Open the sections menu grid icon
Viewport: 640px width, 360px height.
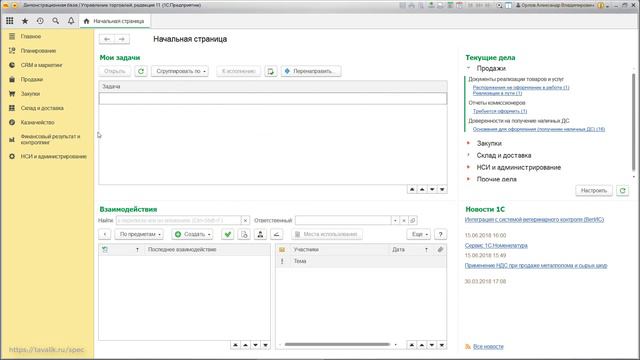pyautogui.click(x=9, y=21)
